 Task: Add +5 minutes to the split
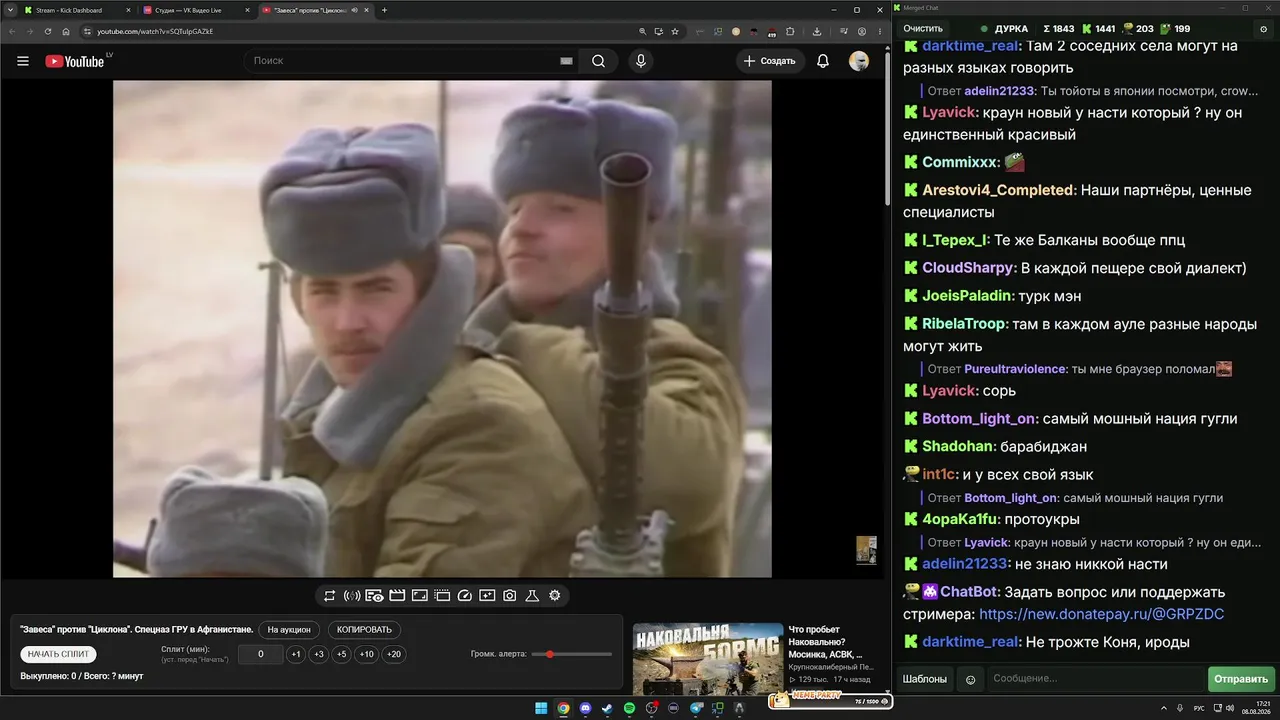pos(342,654)
